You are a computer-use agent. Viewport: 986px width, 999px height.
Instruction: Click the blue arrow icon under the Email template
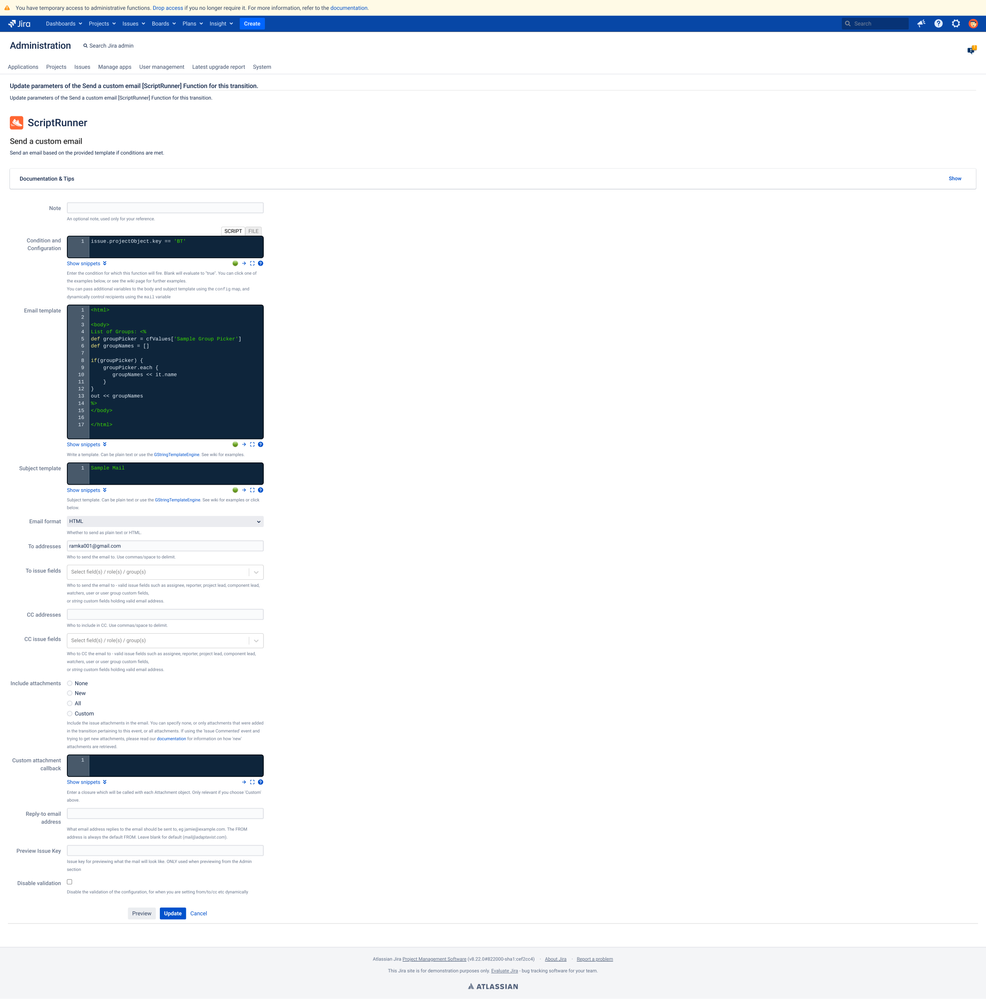[x=244, y=444]
